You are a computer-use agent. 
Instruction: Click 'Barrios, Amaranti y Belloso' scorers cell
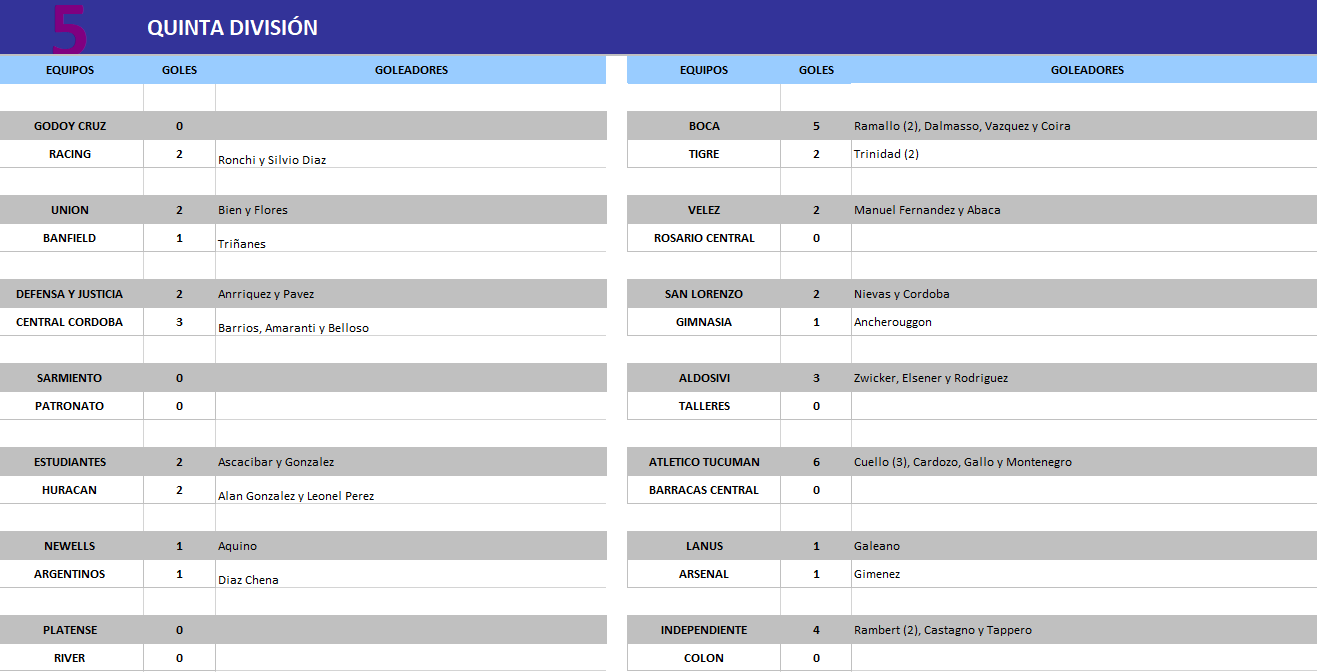411,322
